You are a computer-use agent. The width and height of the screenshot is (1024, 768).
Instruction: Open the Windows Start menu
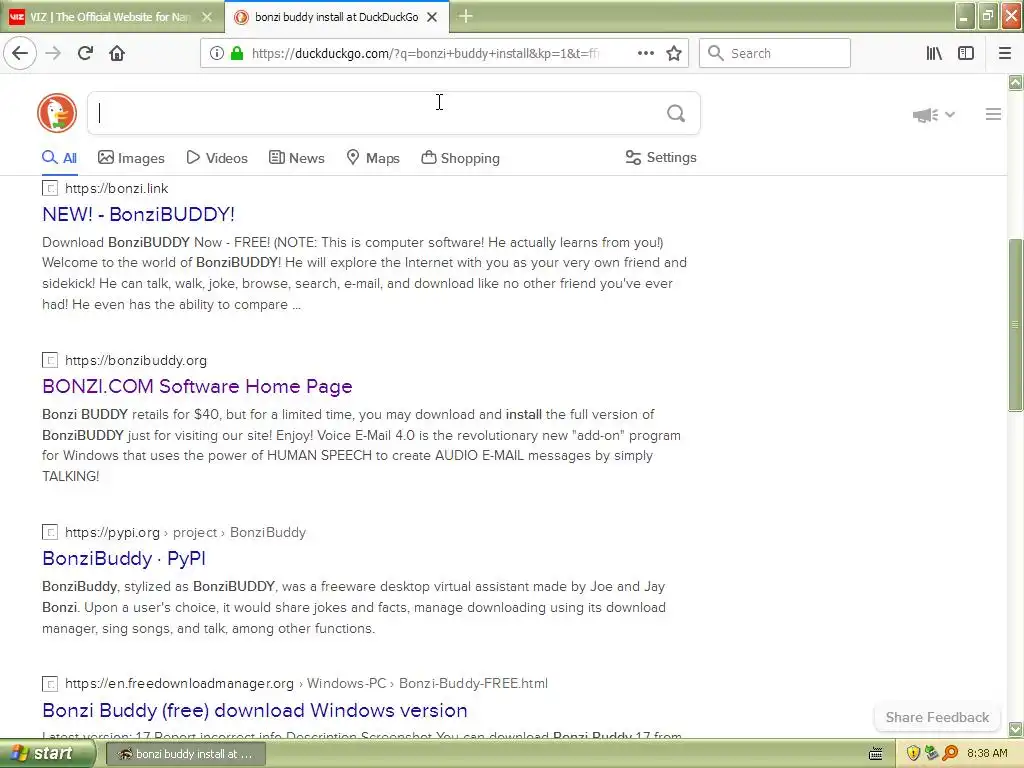tap(46, 754)
